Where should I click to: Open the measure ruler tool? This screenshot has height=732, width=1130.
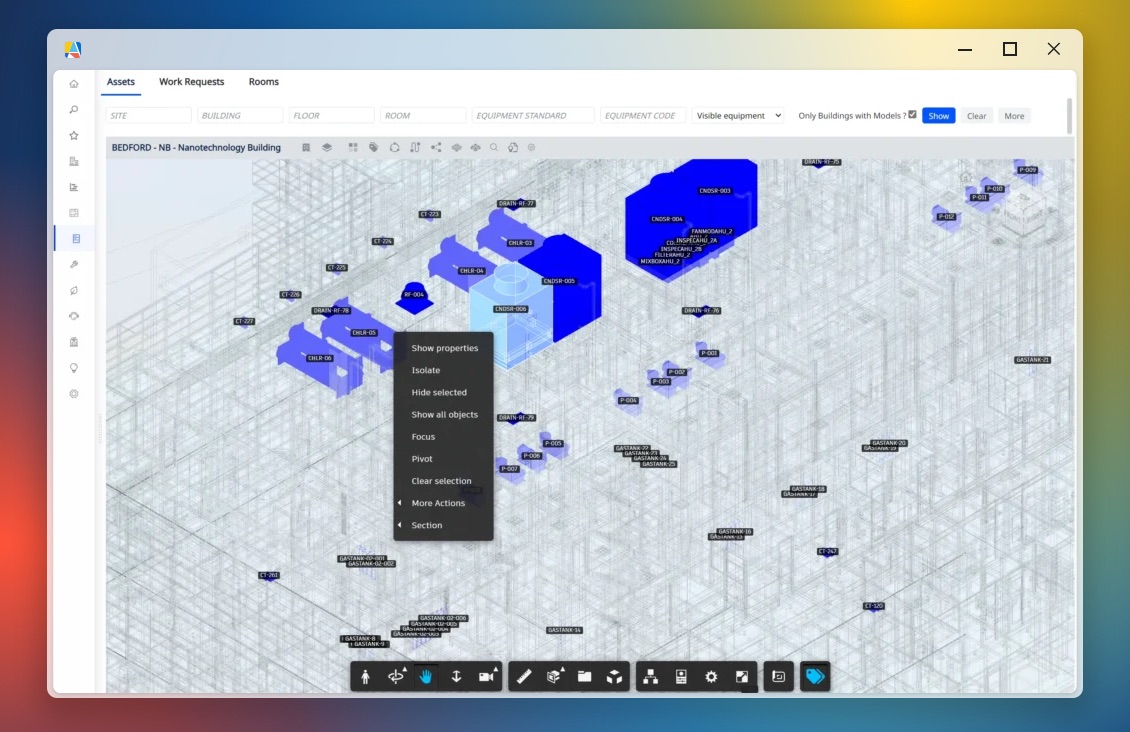coord(524,677)
